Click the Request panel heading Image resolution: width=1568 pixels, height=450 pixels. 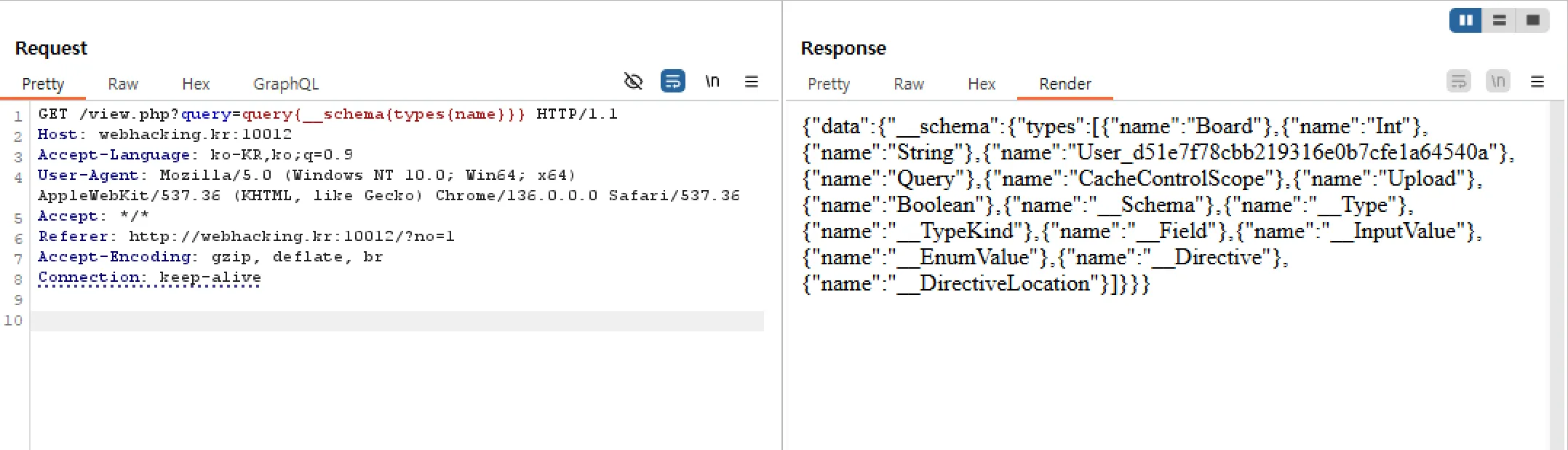pyautogui.click(x=51, y=48)
